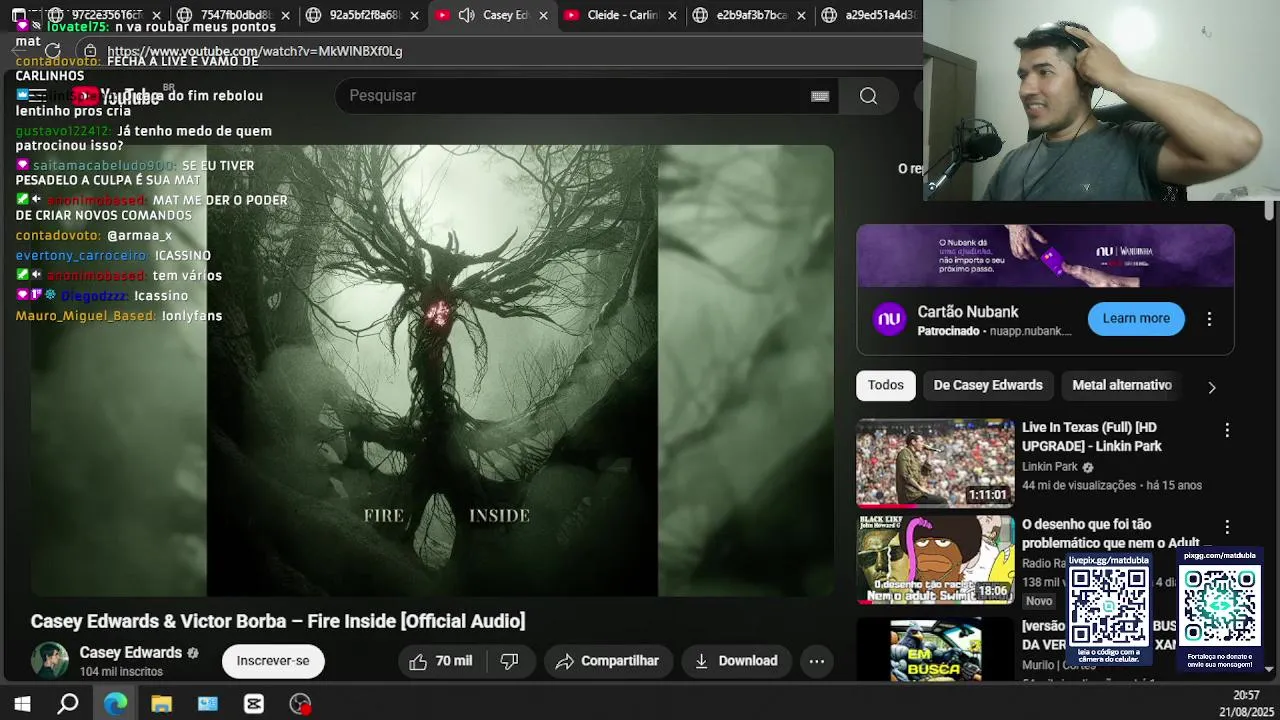The width and height of the screenshot is (1280, 720).
Task: Mute the Casey Edwards tab via speaker icon
Action: [467, 15]
